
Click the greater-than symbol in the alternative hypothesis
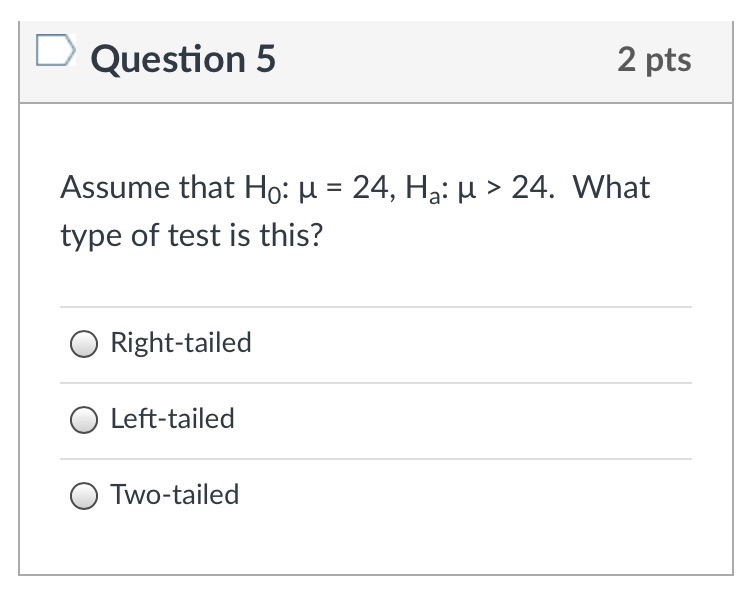click(x=493, y=189)
